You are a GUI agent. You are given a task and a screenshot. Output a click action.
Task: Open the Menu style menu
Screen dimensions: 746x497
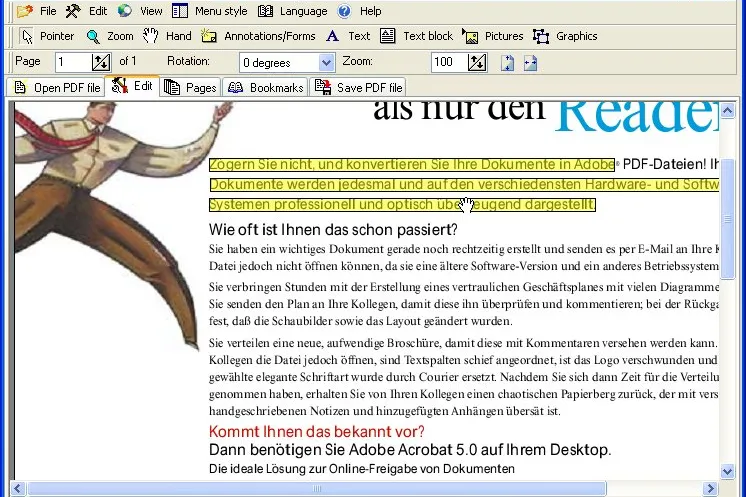[x=209, y=11]
